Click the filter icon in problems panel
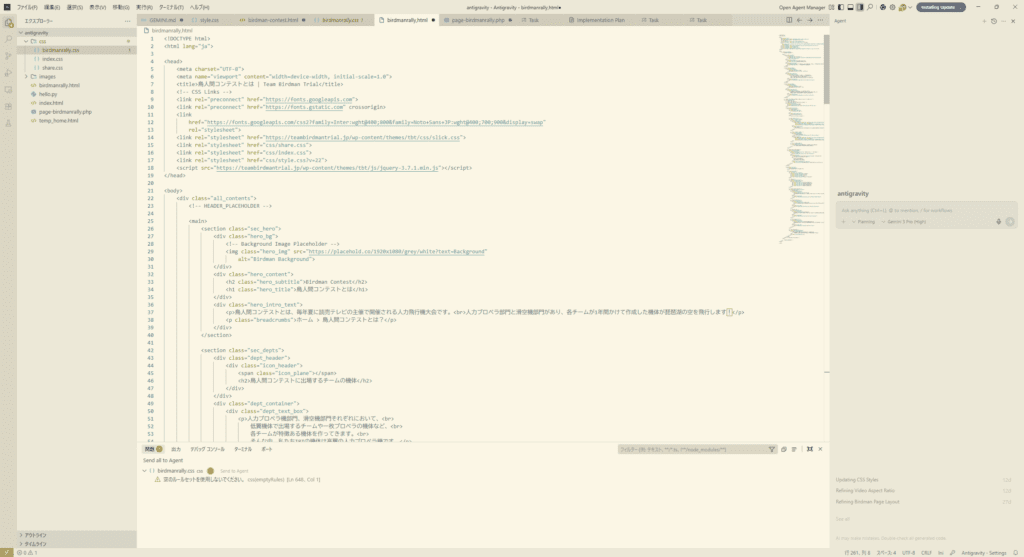 (x=771, y=449)
